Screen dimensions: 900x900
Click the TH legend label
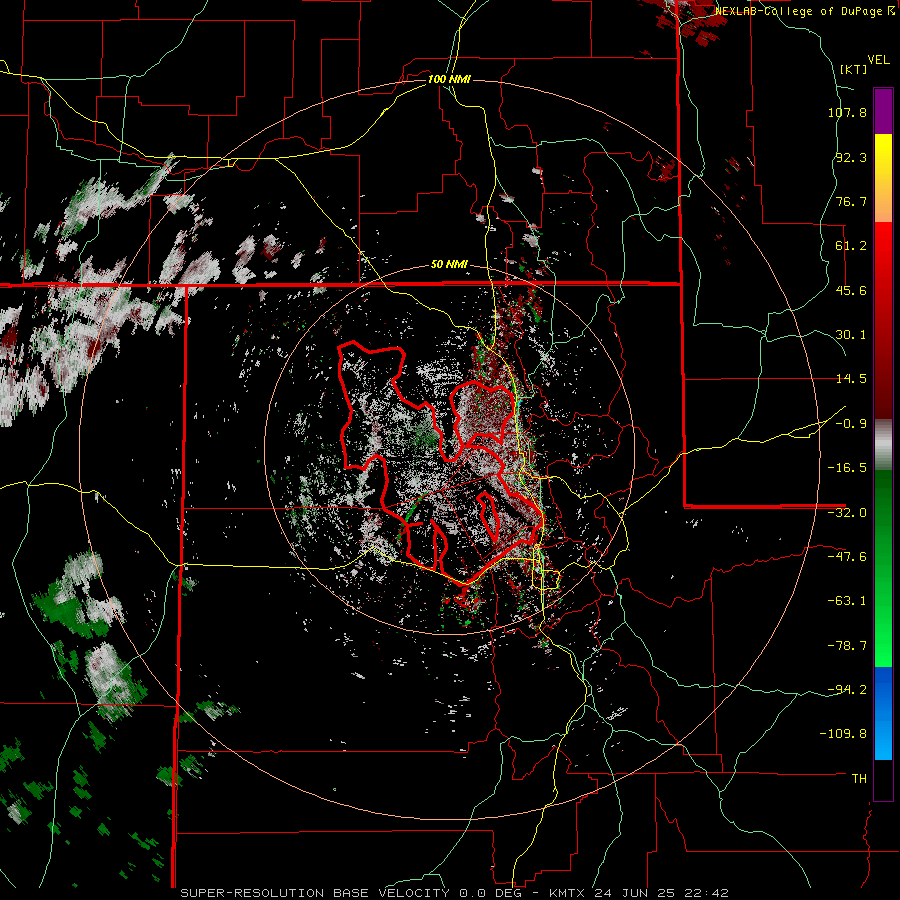[x=859, y=779]
